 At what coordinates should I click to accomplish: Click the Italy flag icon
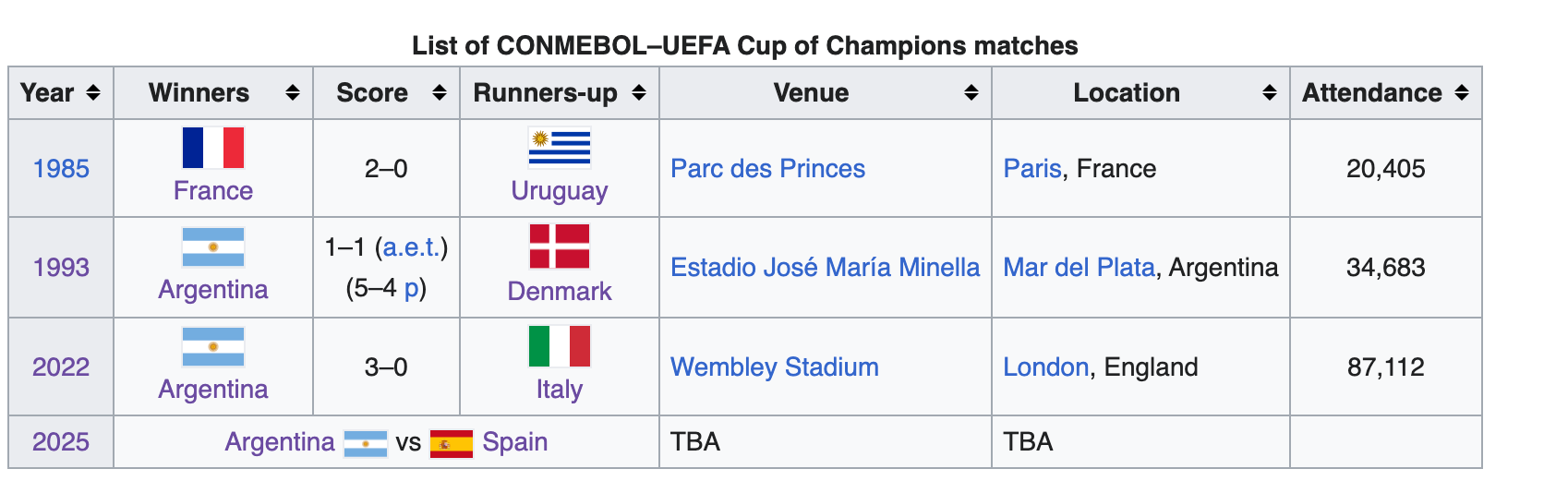[x=560, y=346]
